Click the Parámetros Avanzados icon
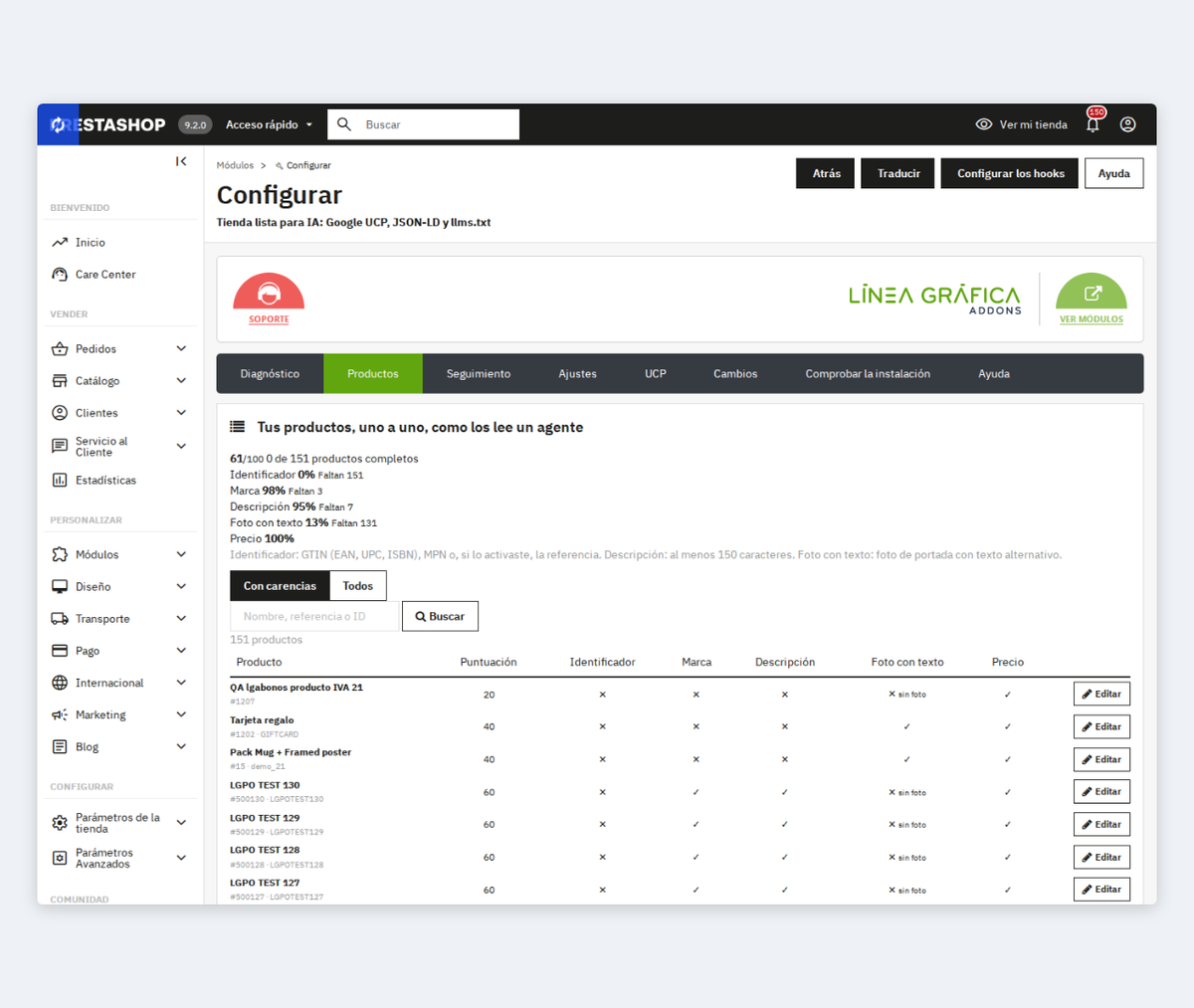The height and width of the screenshot is (1008, 1194). 60,858
